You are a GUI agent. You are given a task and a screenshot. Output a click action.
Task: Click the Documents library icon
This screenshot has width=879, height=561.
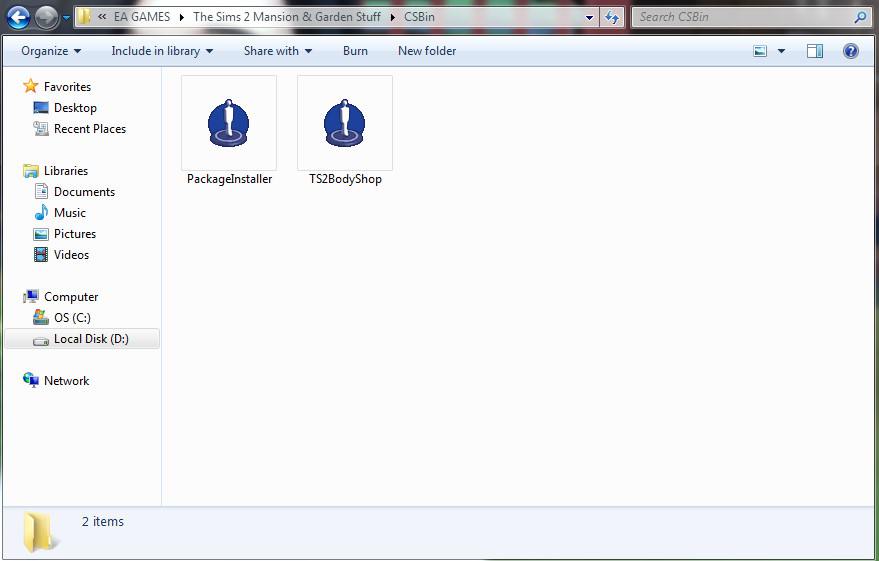pos(41,192)
